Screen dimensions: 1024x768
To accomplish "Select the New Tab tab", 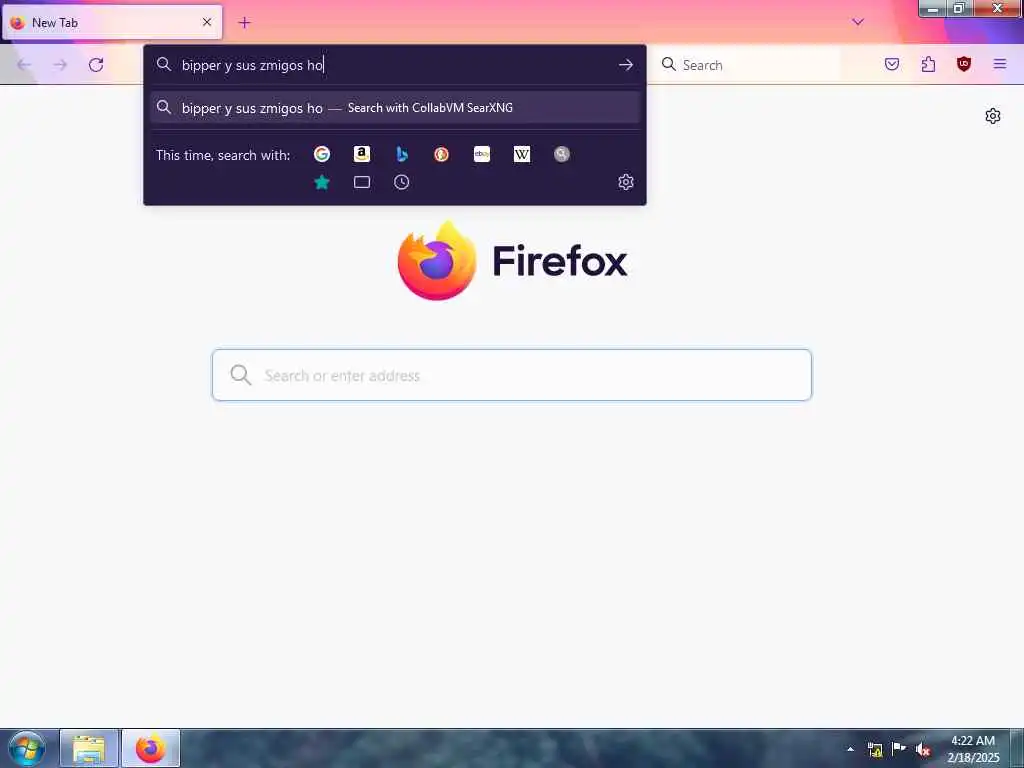I will click(x=112, y=22).
